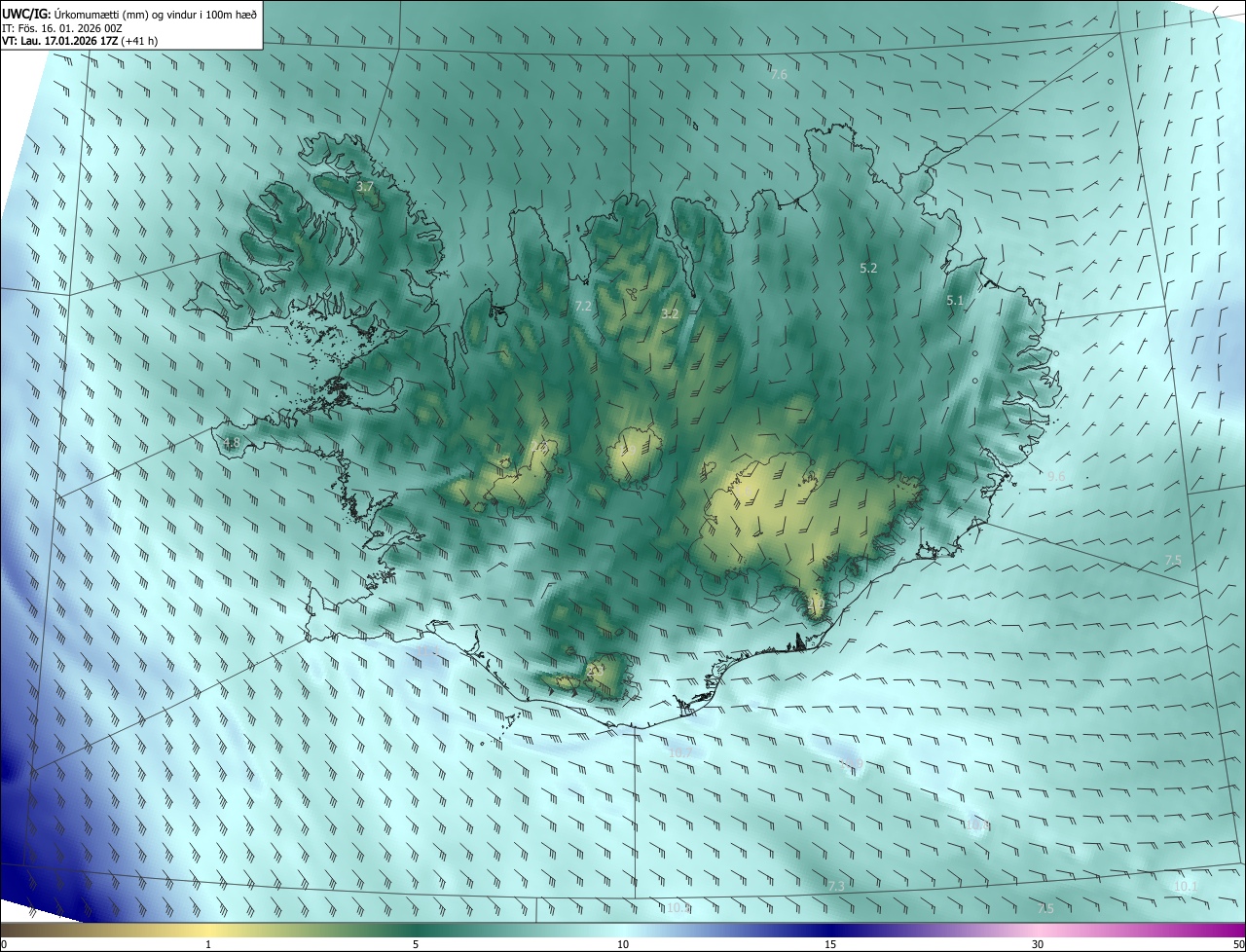Image resolution: width=1246 pixels, height=952 pixels.
Task: Click the 5.1 value label on the map
Action: [955, 301]
